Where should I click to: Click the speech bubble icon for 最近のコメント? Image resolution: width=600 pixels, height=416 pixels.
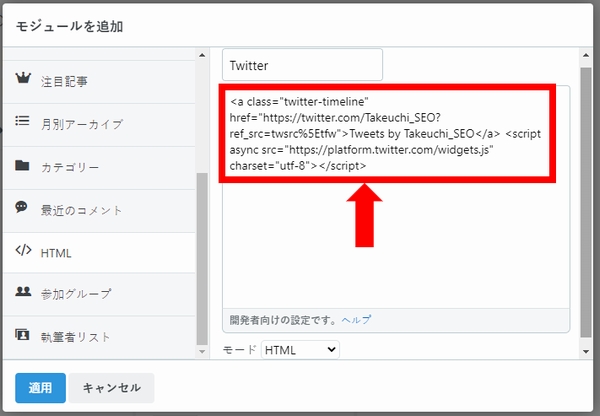21,207
